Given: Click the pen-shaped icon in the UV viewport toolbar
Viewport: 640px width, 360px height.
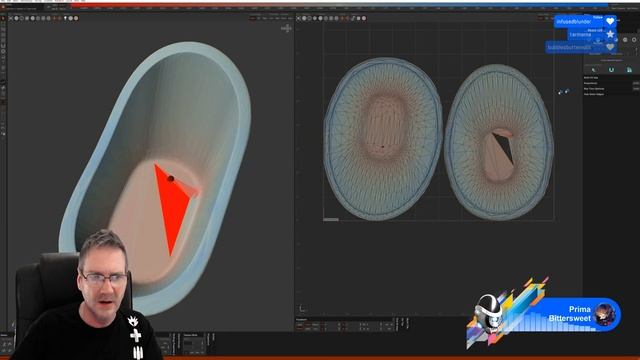Looking at the screenshot, I should click(353, 18).
